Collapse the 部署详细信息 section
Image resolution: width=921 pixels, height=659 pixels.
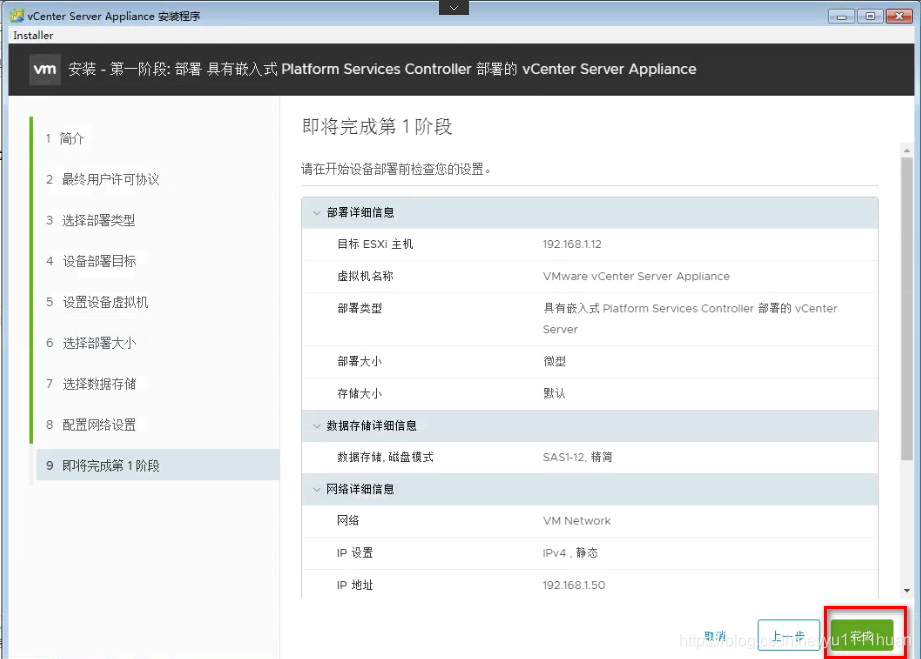pos(317,213)
